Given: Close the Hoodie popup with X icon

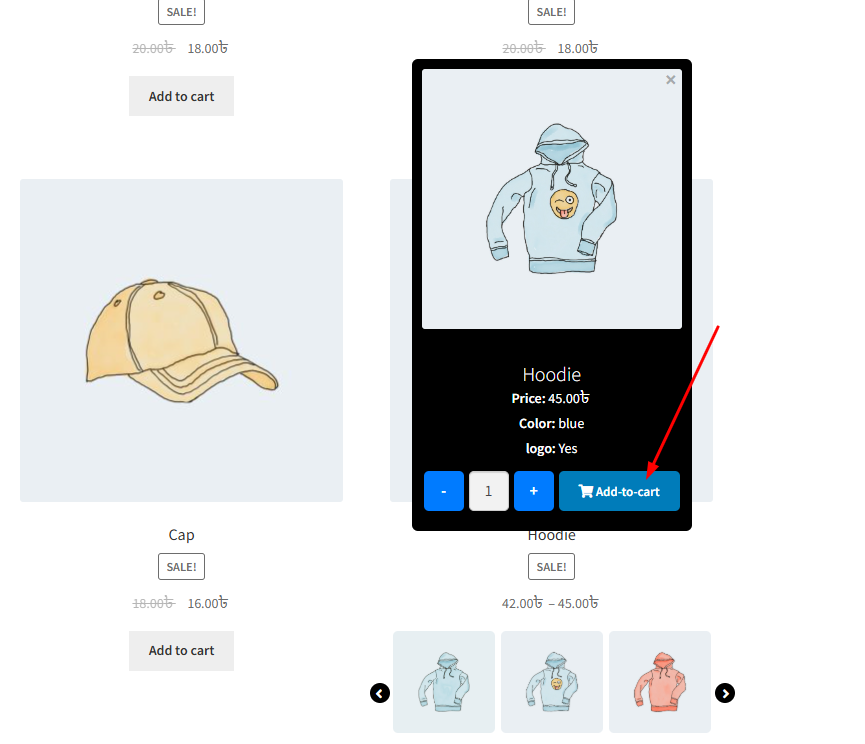Looking at the screenshot, I should (670, 80).
